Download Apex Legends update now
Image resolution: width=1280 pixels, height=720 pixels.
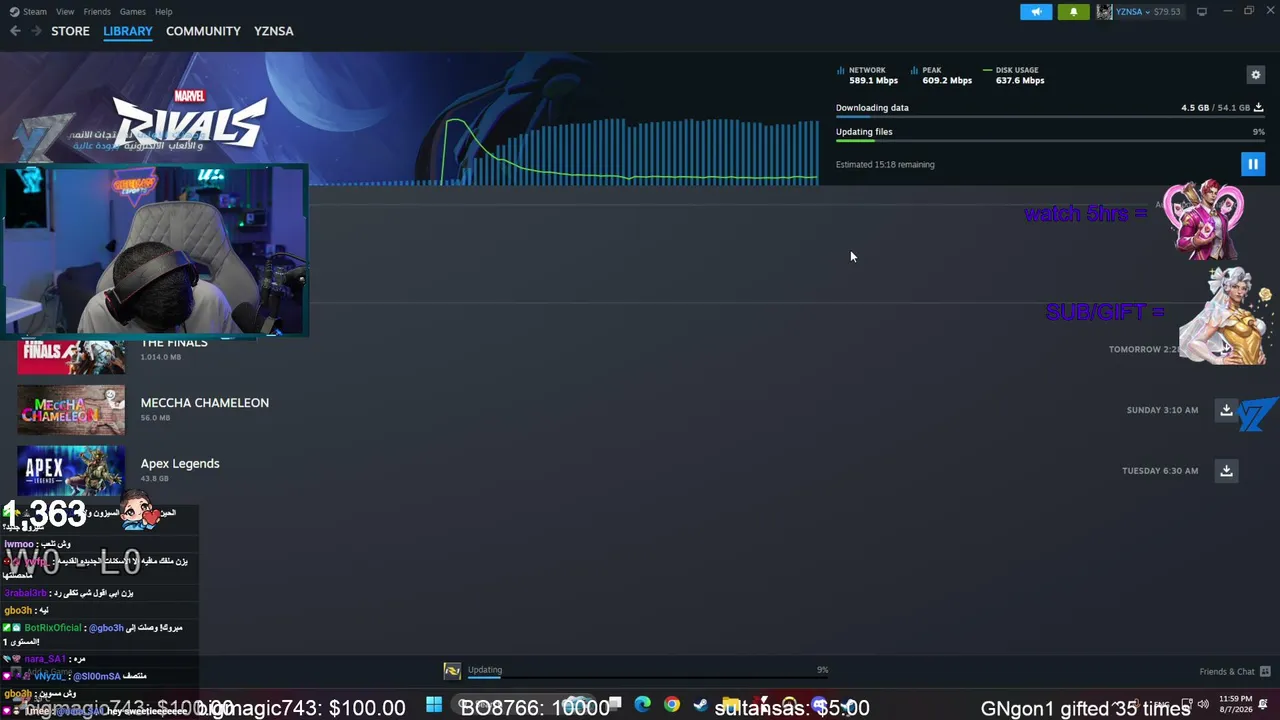tap(1226, 471)
